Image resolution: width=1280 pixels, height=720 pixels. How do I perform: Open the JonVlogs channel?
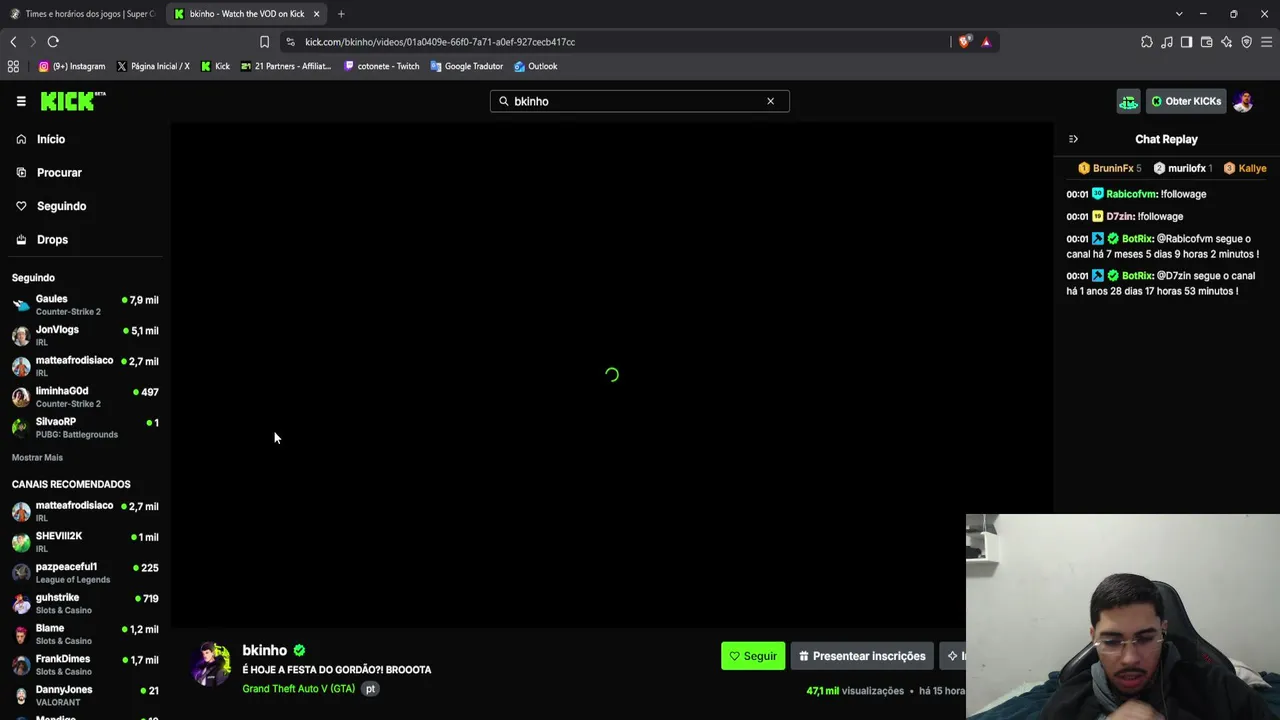point(85,336)
